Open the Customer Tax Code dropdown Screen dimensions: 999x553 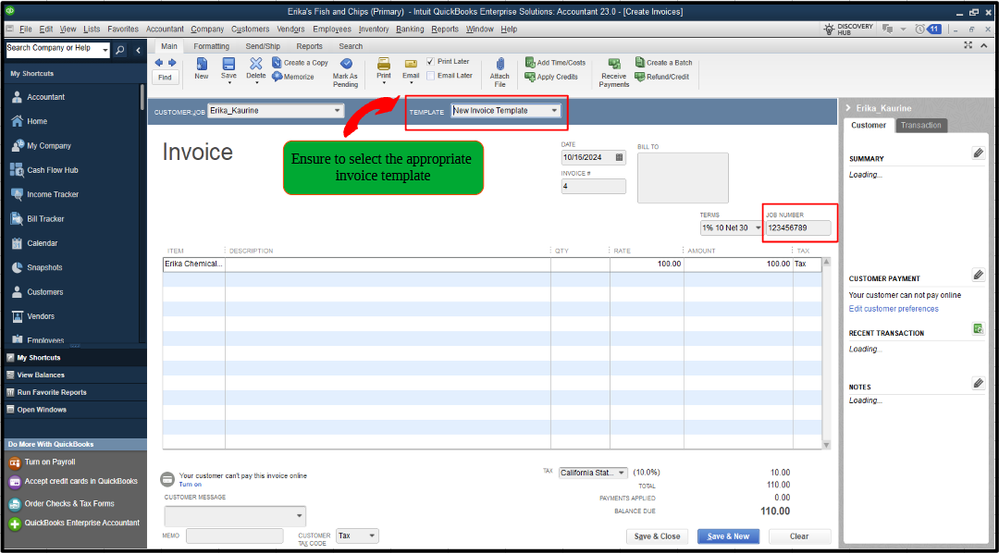pos(373,536)
